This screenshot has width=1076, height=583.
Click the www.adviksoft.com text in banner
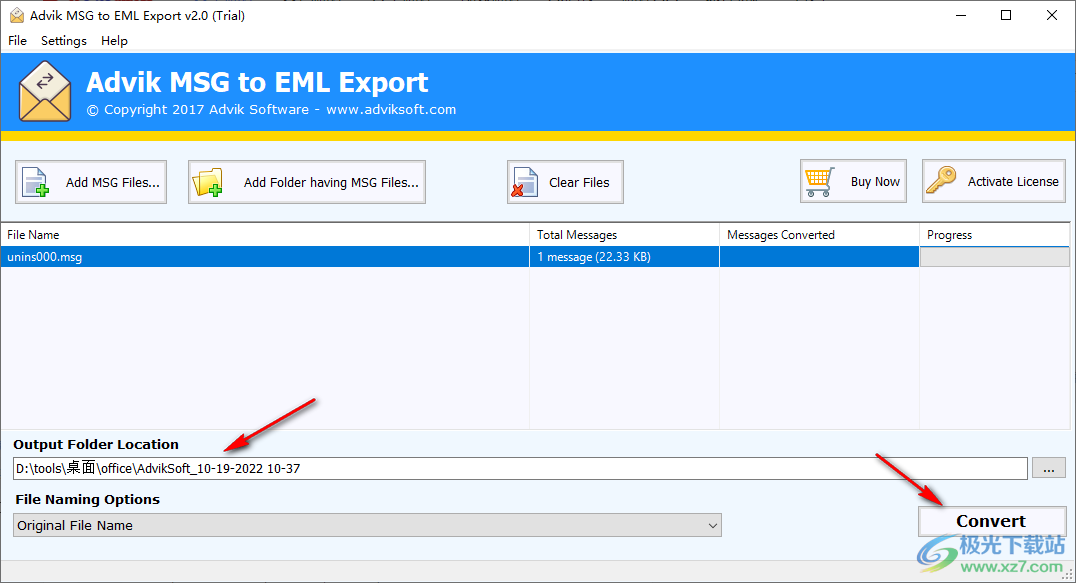(x=391, y=110)
